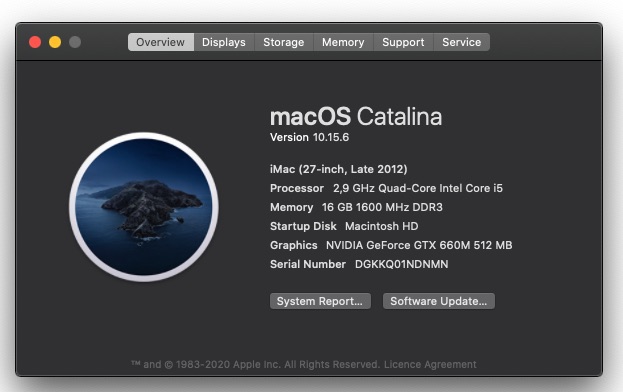Image resolution: width=623 pixels, height=392 pixels.
Task: Open the Licence Agreement link
Action: [x=430, y=364]
